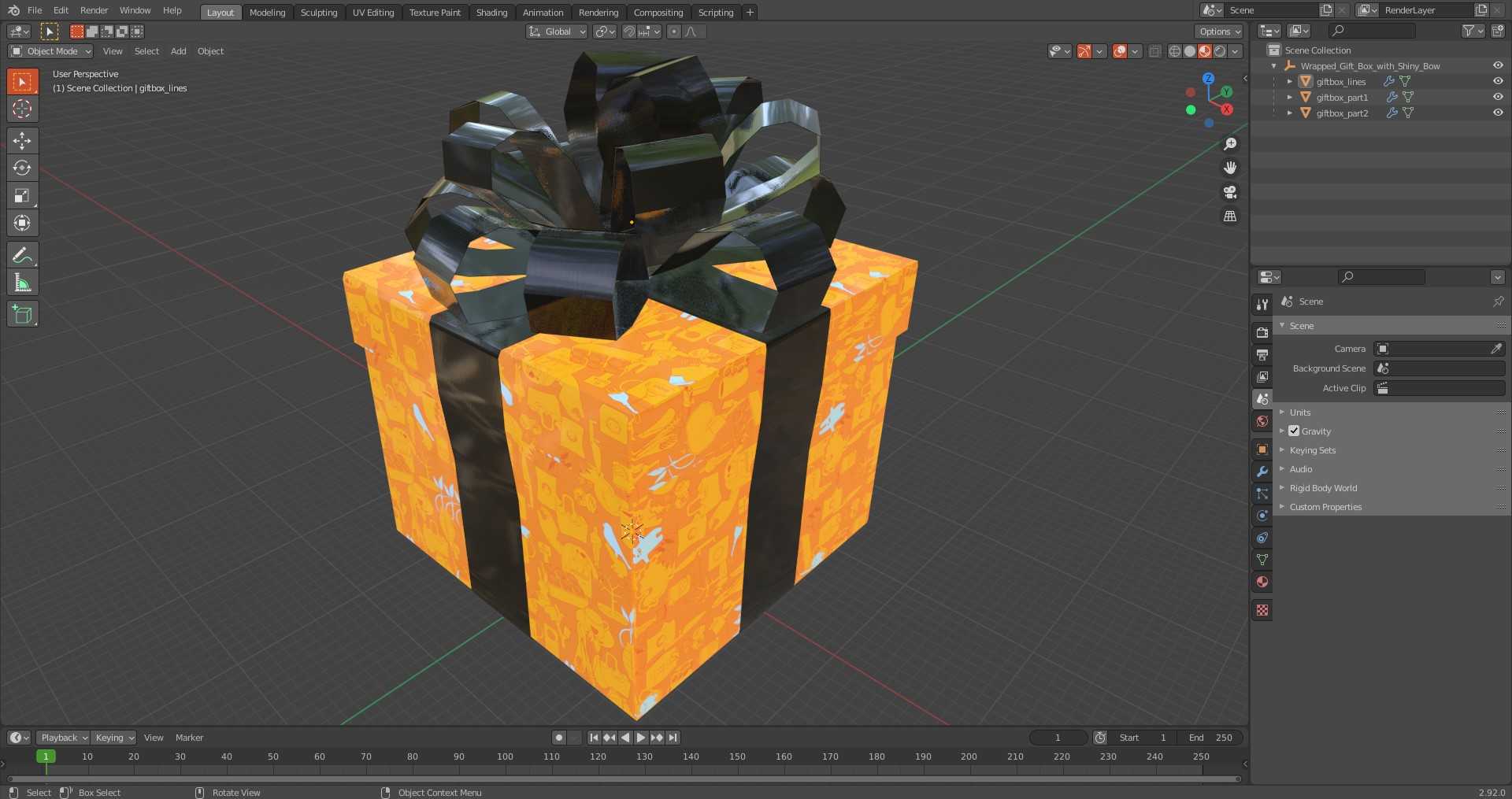The width and height of the screenshot is (1512, 799).
Task: Switch to the Shading workspace tab
Action: (x=491, y=13)
